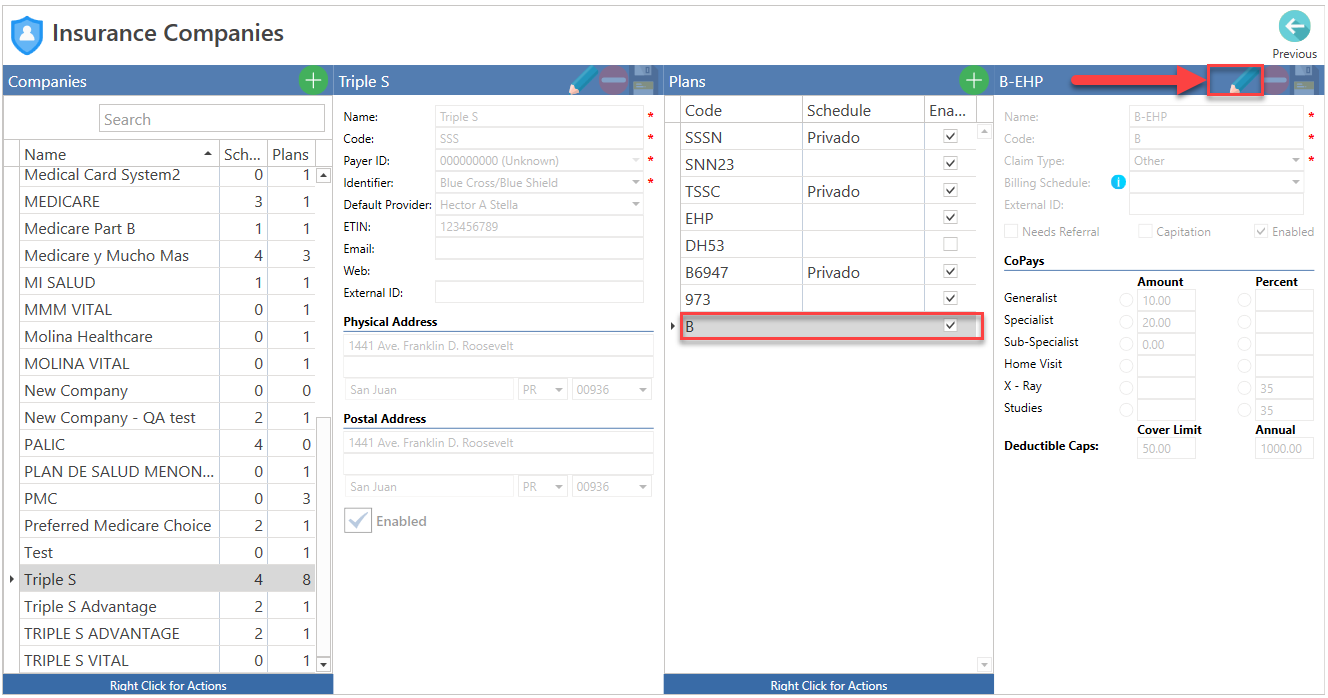Image resolution: width=1328 pixels, height=698 pixels.
Task: Edit the B-EHP plan with pencil icon
Action: coord(1242,81)
